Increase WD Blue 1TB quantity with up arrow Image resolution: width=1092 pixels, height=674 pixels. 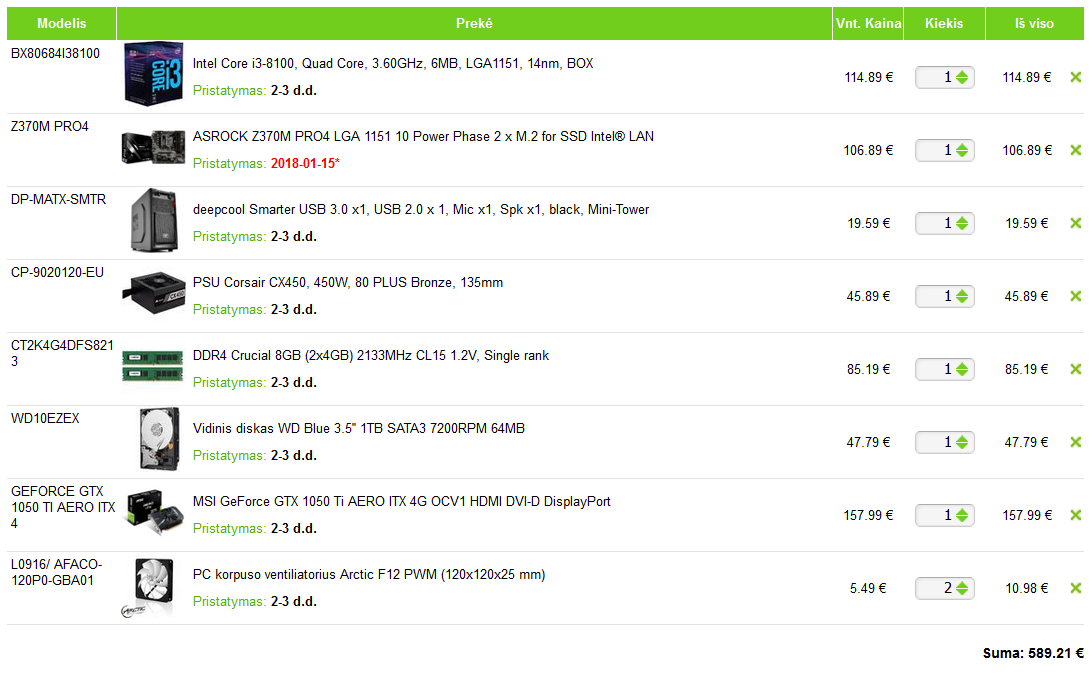tap(962, 439)
